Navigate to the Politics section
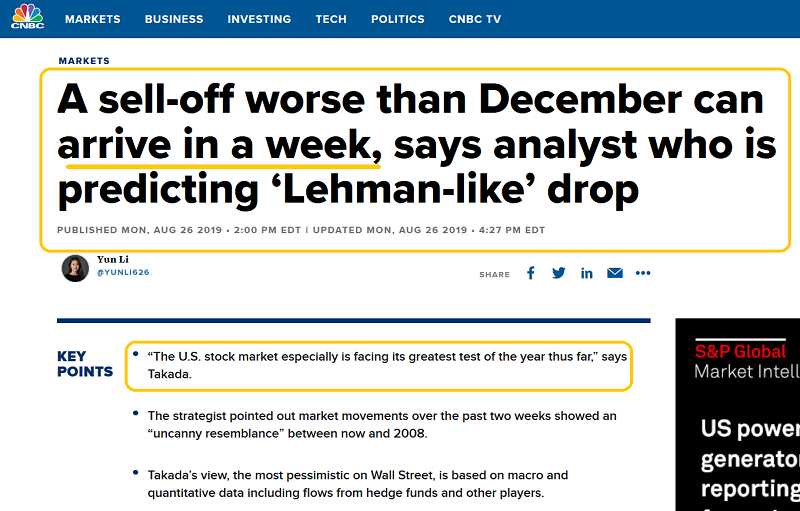The image size is (800, 511). [400, 19]
